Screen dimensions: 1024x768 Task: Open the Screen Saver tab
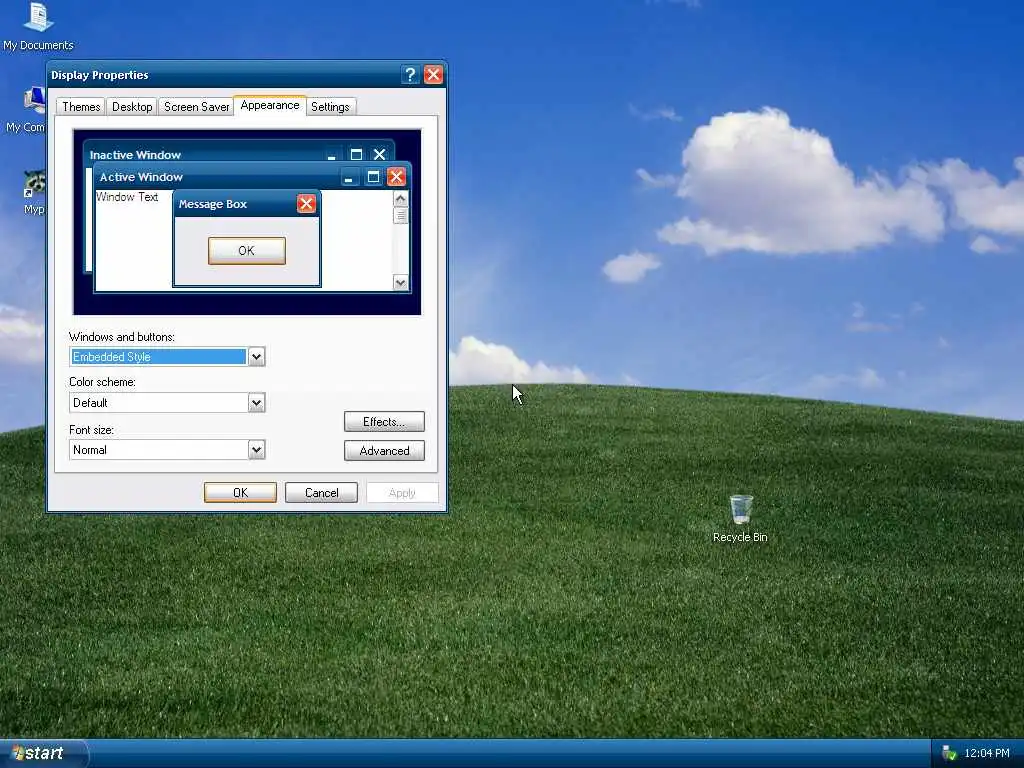[197, 106]
